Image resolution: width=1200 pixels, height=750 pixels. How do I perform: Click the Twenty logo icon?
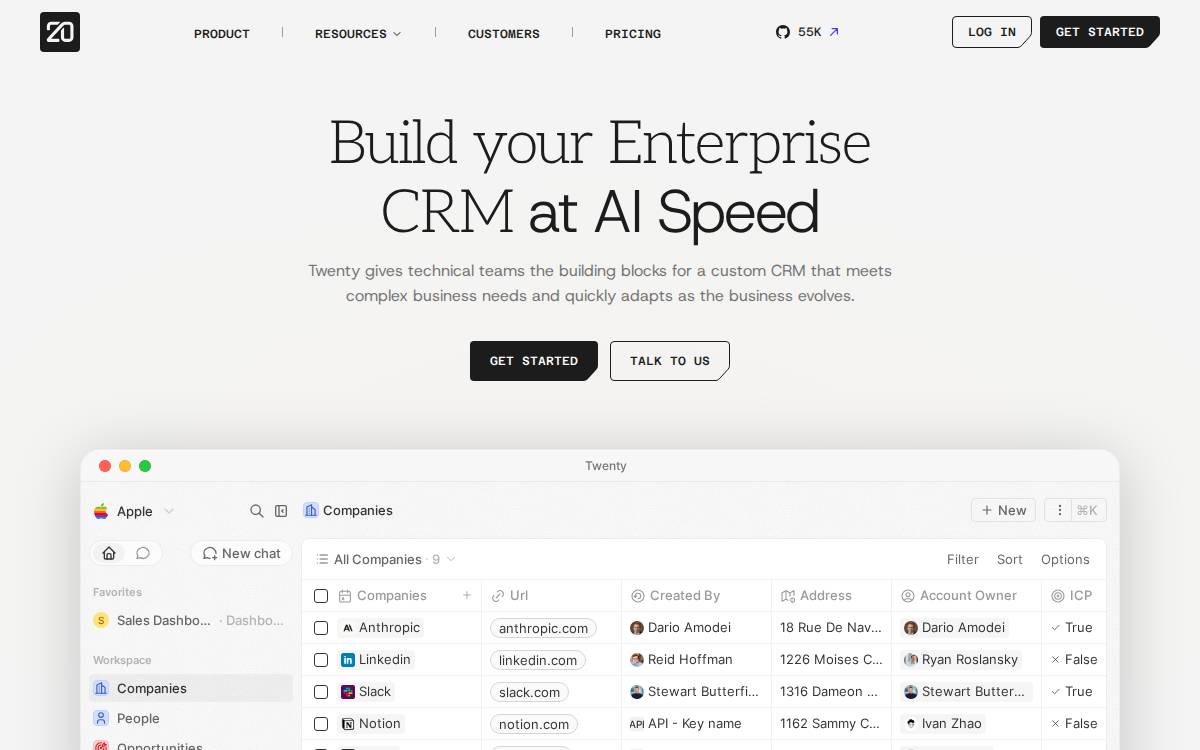coord(60,32)
